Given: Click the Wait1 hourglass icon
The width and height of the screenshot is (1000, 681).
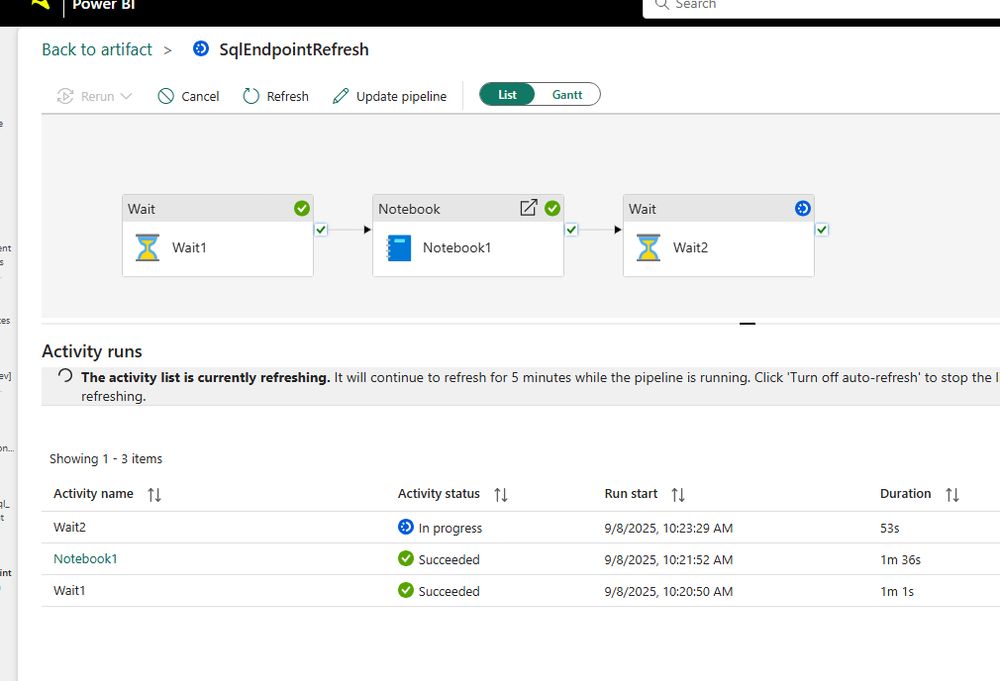Looking at the screenshot, I should coord(147,247).
